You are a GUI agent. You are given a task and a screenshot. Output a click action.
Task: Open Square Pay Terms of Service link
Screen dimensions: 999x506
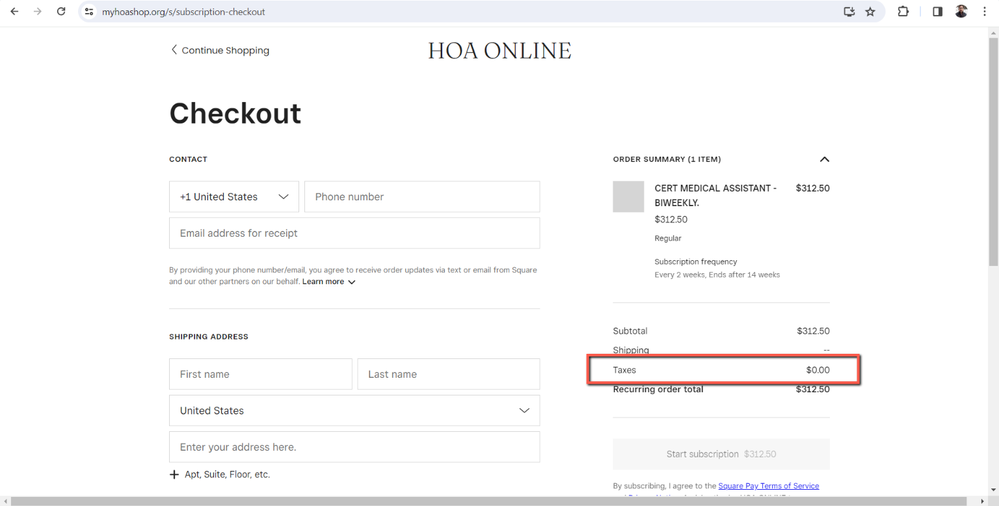click(x=768, y=486)
